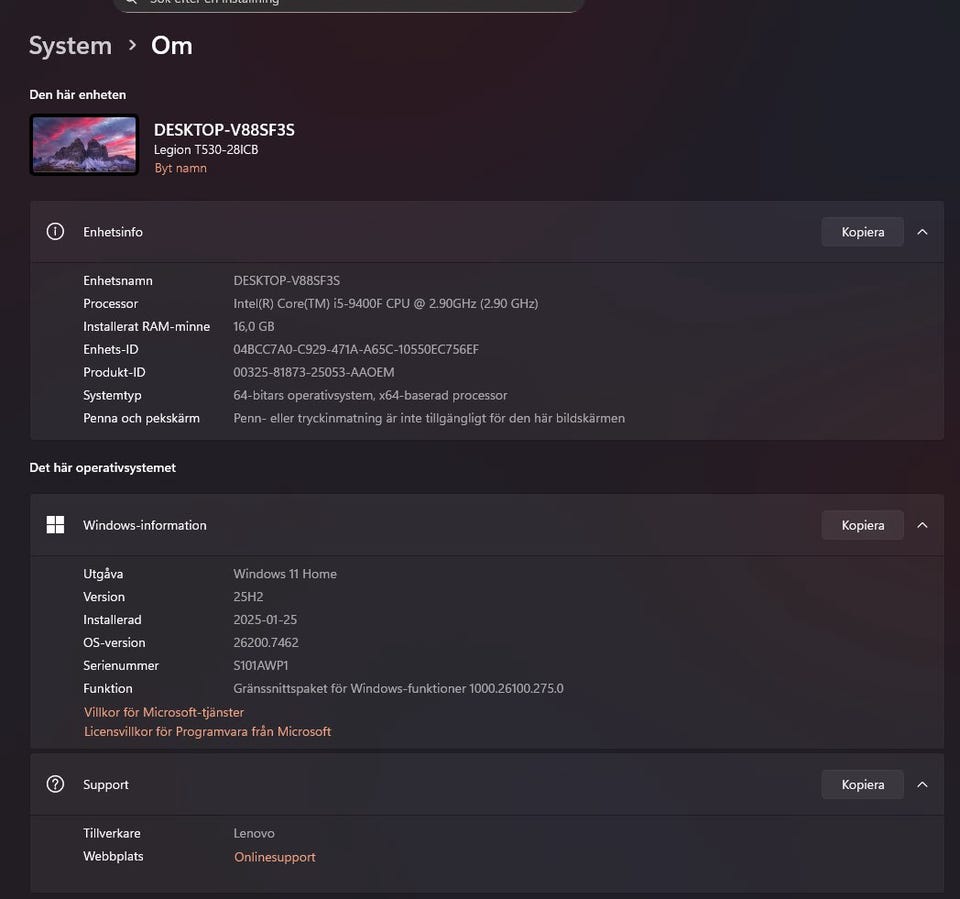Select the Penn- eller tryckinmatning text
The image size is (960, 899).
(x=429, y=418)
